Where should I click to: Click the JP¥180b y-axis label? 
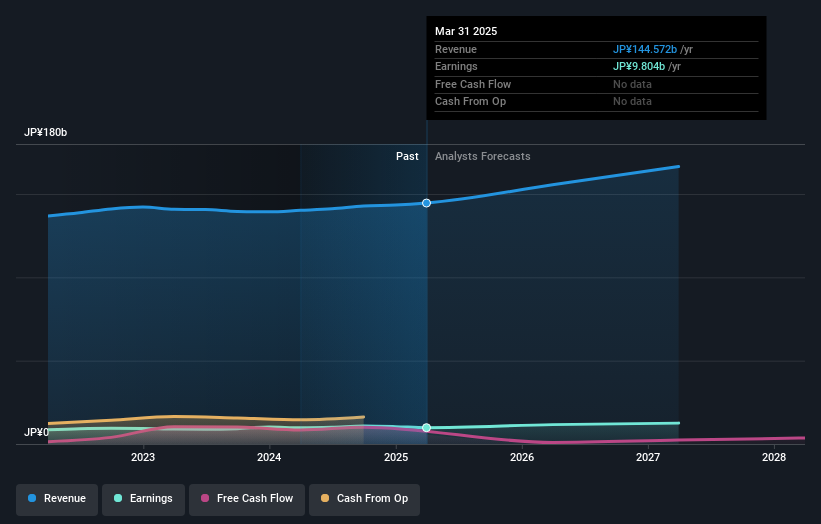[46, 132]
